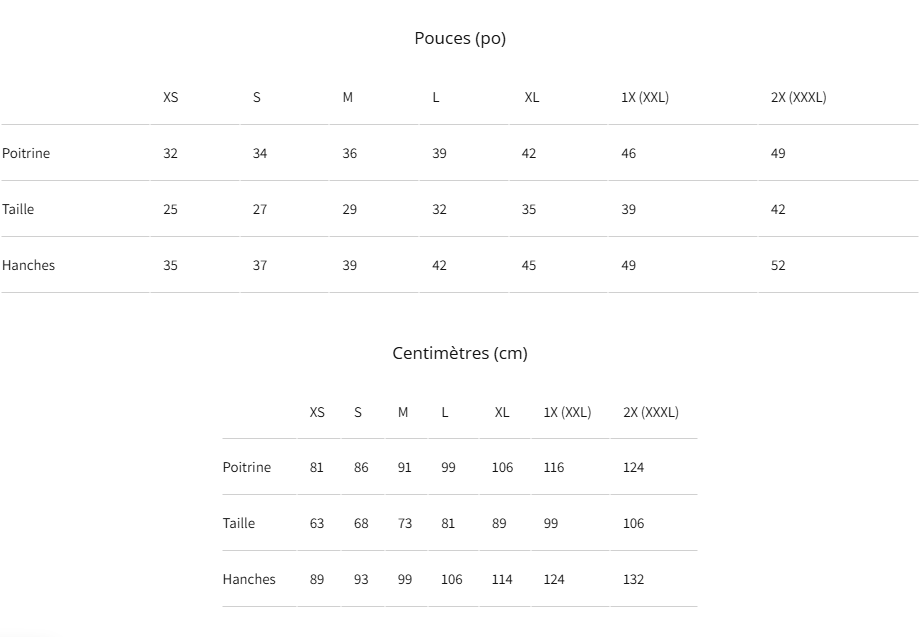
Task: Select the Hanches row label in centimeters table
Action: click(x=249, y=580)
